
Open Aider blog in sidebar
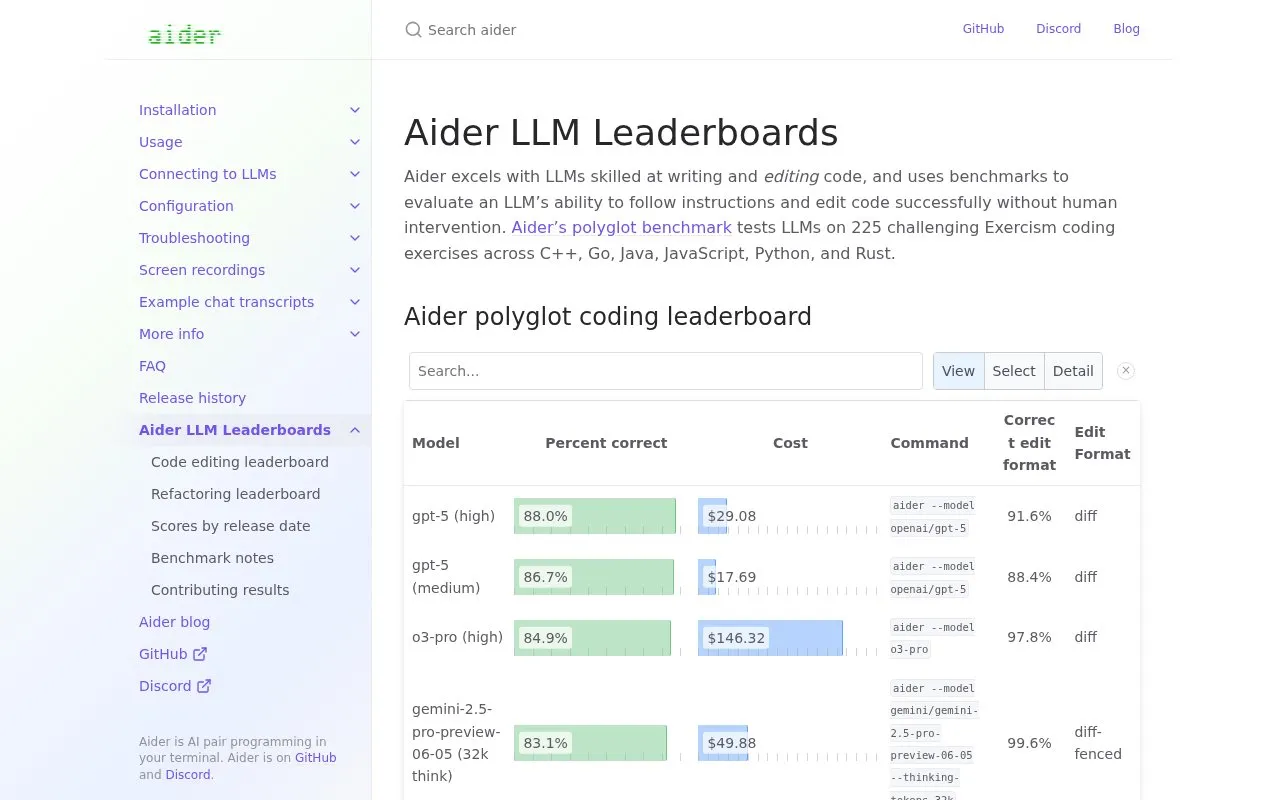point(175,622)
